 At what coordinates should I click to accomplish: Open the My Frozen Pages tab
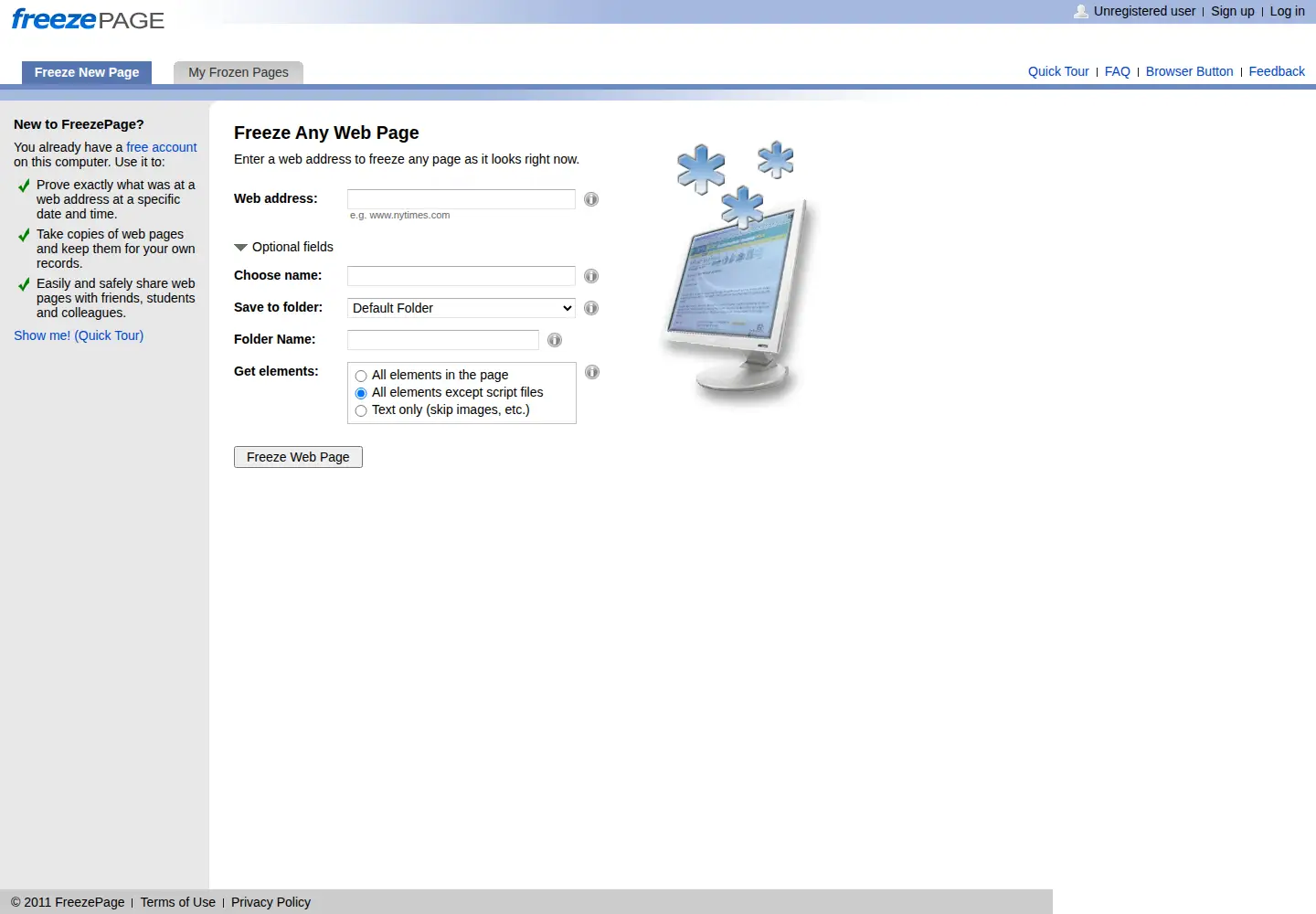click(x=239, y=72)
